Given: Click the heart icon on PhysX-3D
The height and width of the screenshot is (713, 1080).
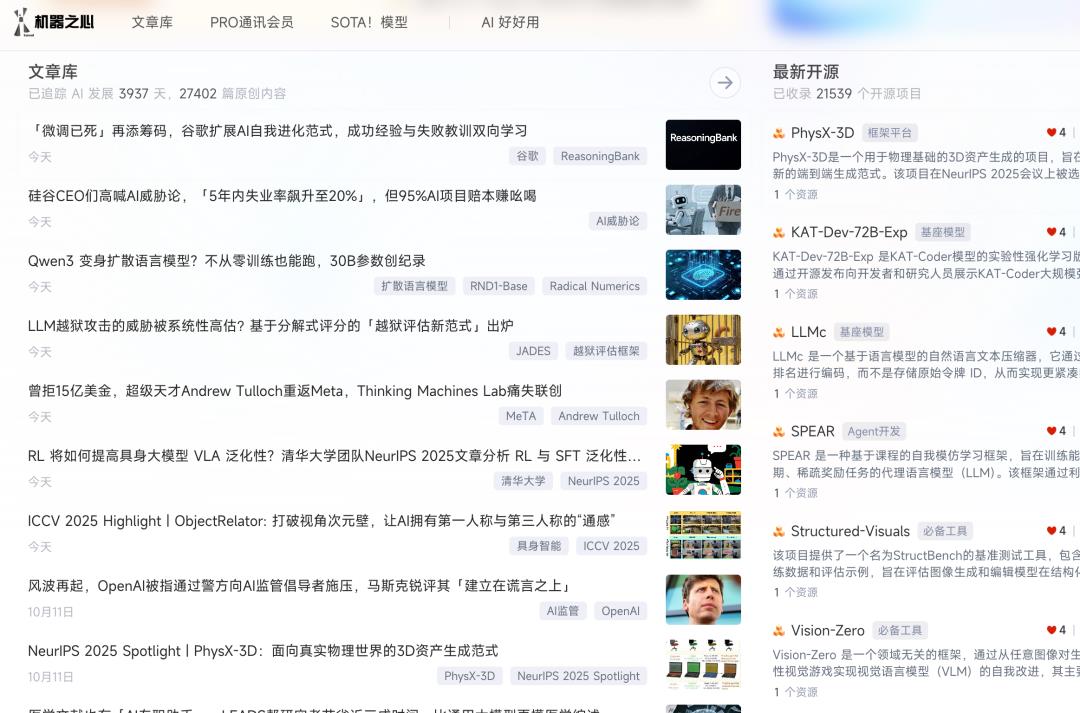Looking at the screenshot, I should click(x=1051, y=132).
